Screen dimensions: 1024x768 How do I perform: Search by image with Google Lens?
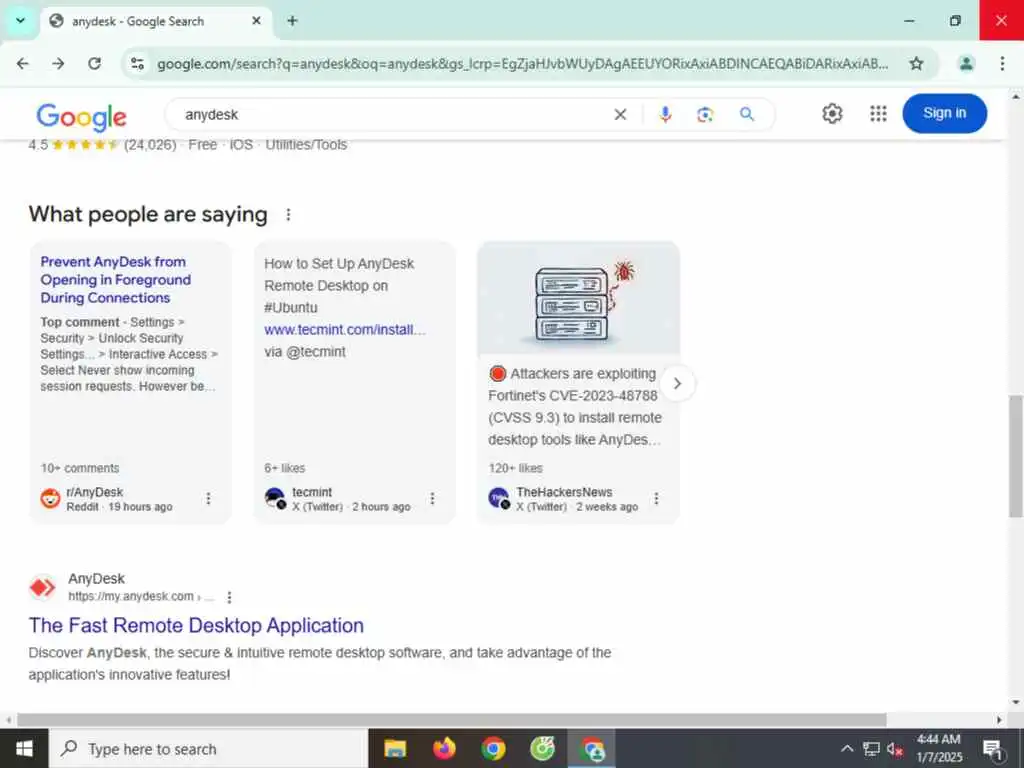[x=705, y=114]
